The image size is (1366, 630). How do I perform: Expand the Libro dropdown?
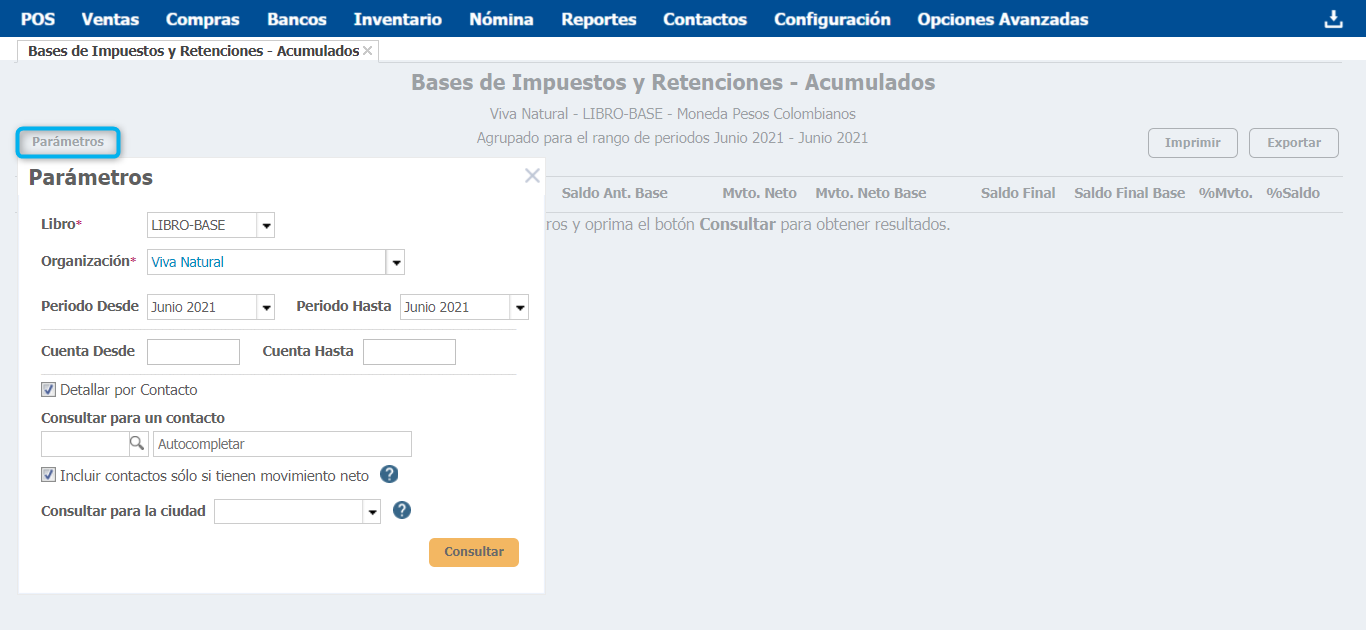pos(266,225)
